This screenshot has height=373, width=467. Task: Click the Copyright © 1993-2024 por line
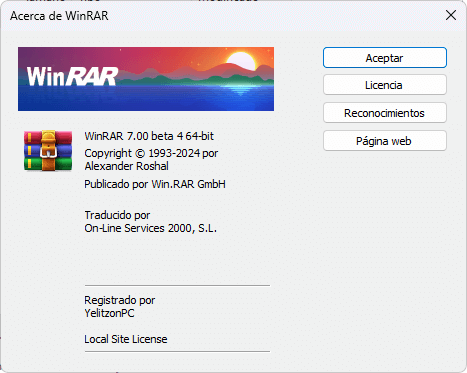tap(151, 153)
